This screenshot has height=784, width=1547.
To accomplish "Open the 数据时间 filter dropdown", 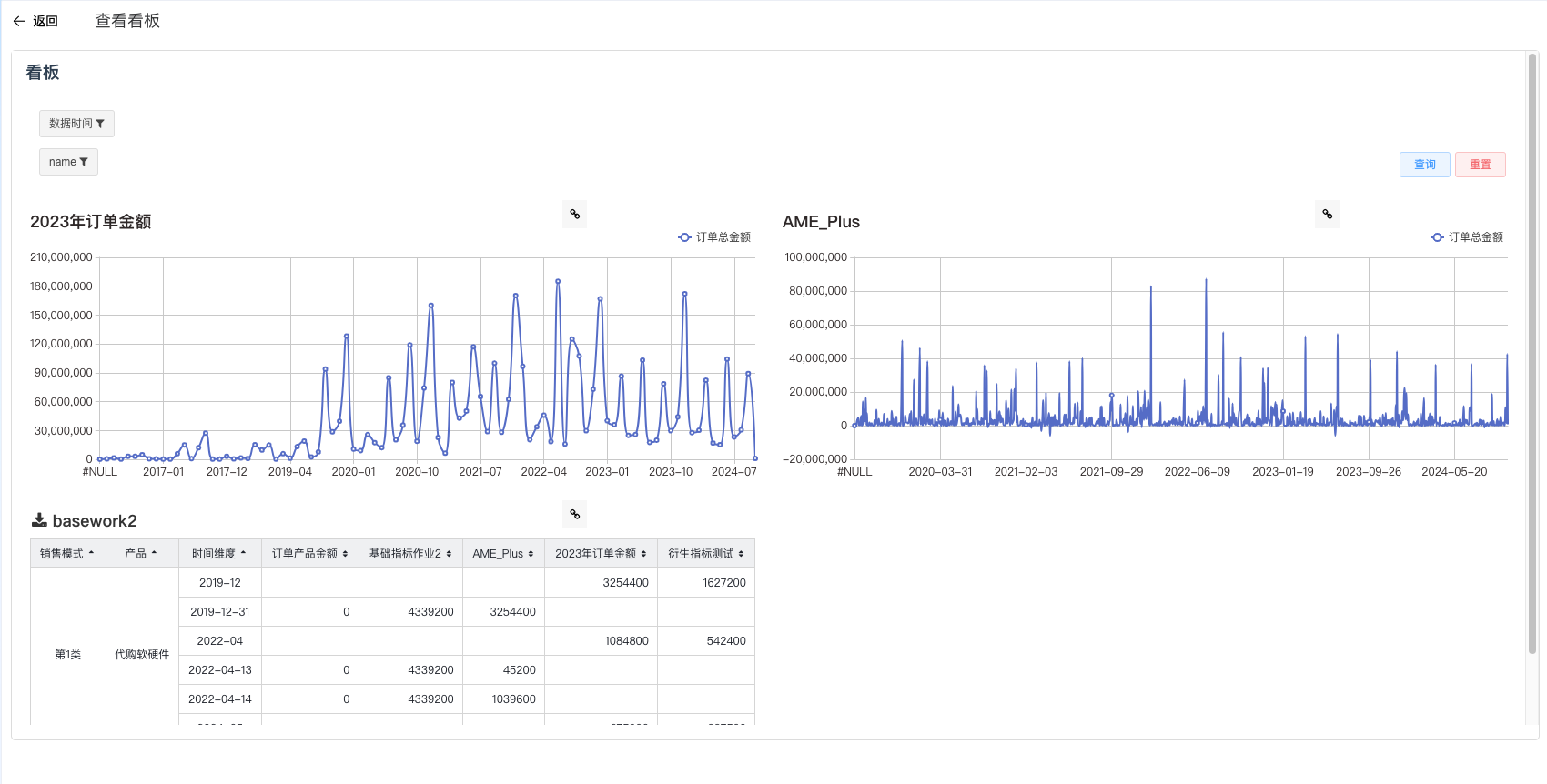I will [x=76, y=124].
